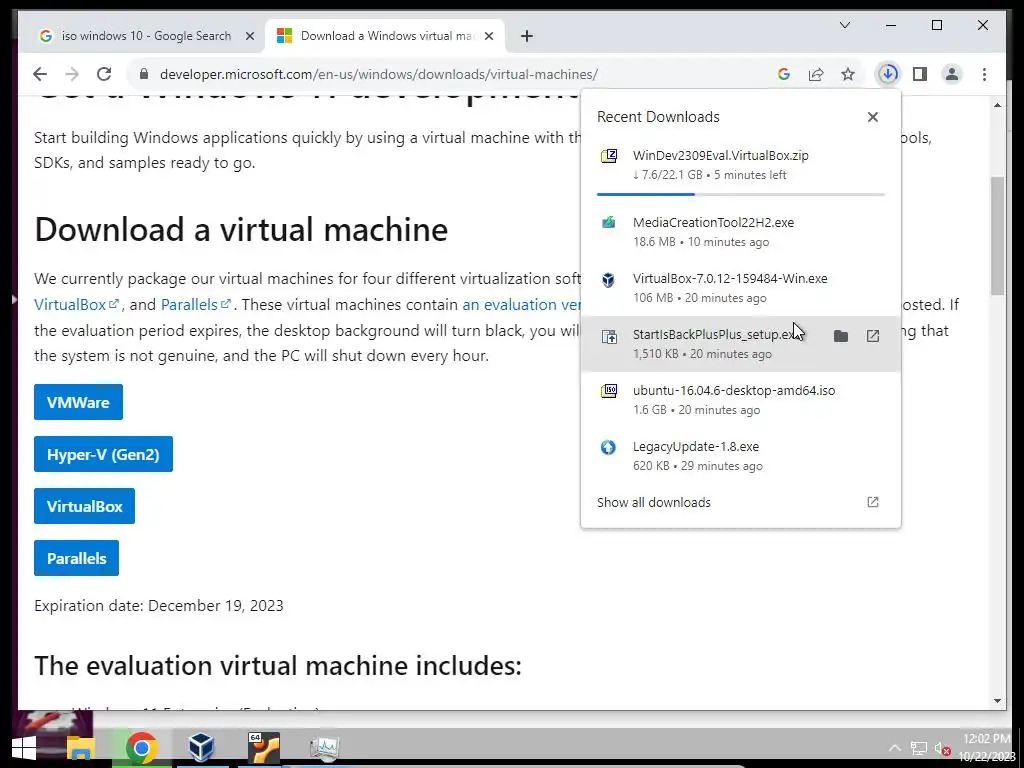This screenshot has height=768, width=1024.
Task: Reload the Microsoft developer page
Action: 104,74
